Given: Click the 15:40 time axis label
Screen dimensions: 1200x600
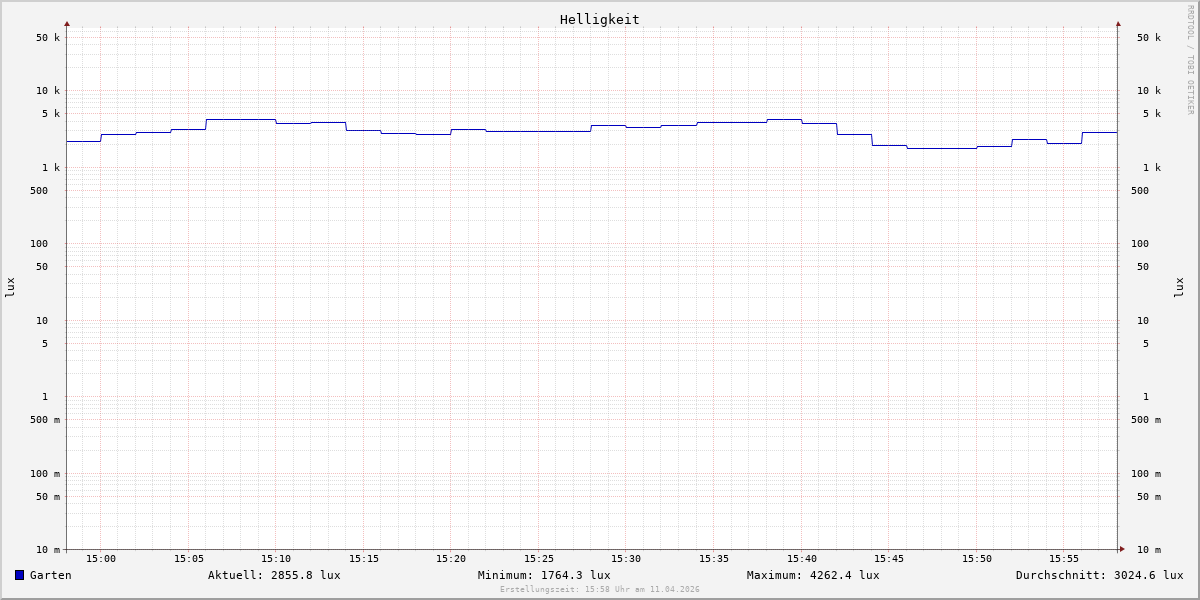Looking at the screenshot, I should tap(801, 559).
